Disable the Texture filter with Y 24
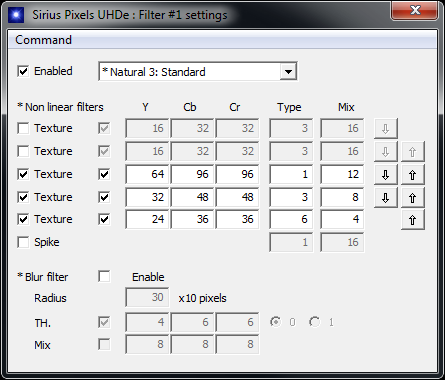 pos(23,219)
